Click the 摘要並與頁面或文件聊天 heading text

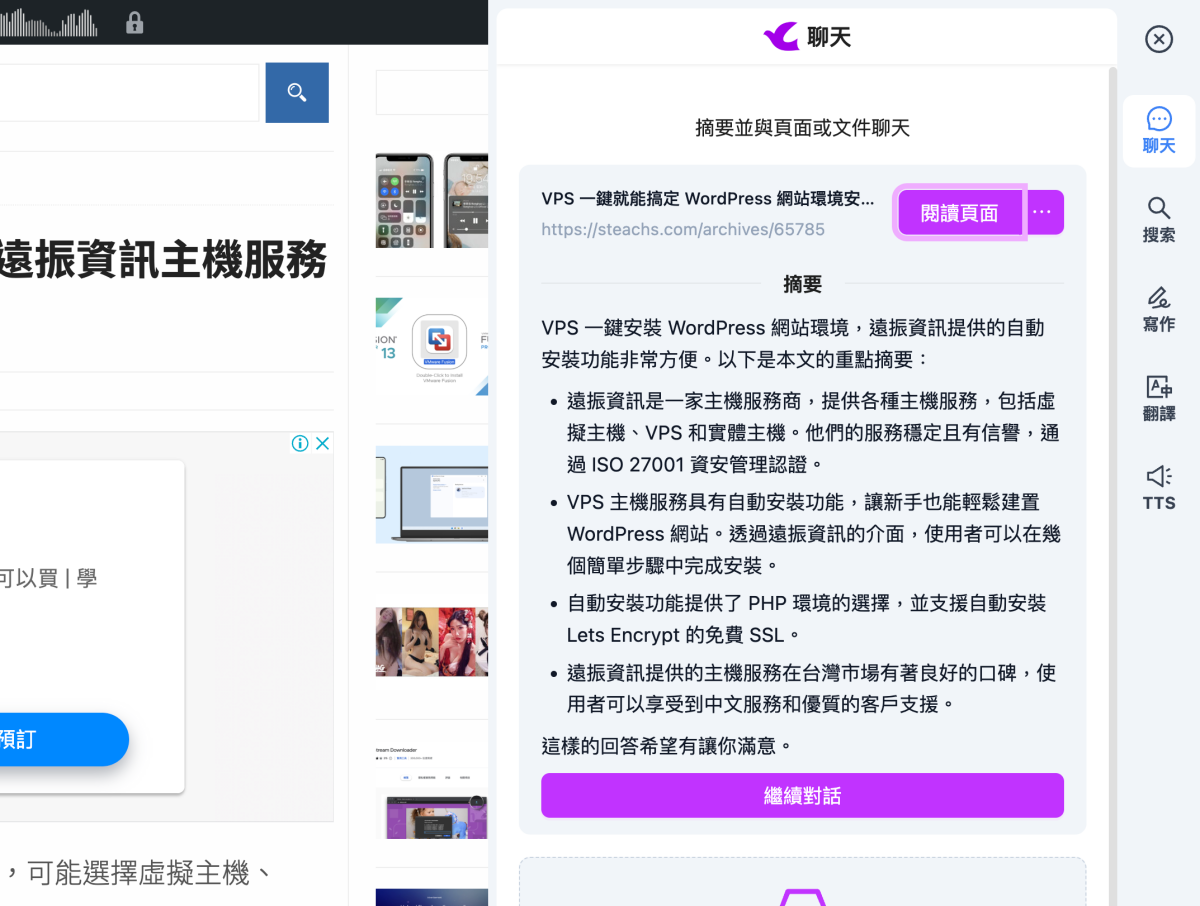click(802, 127)
